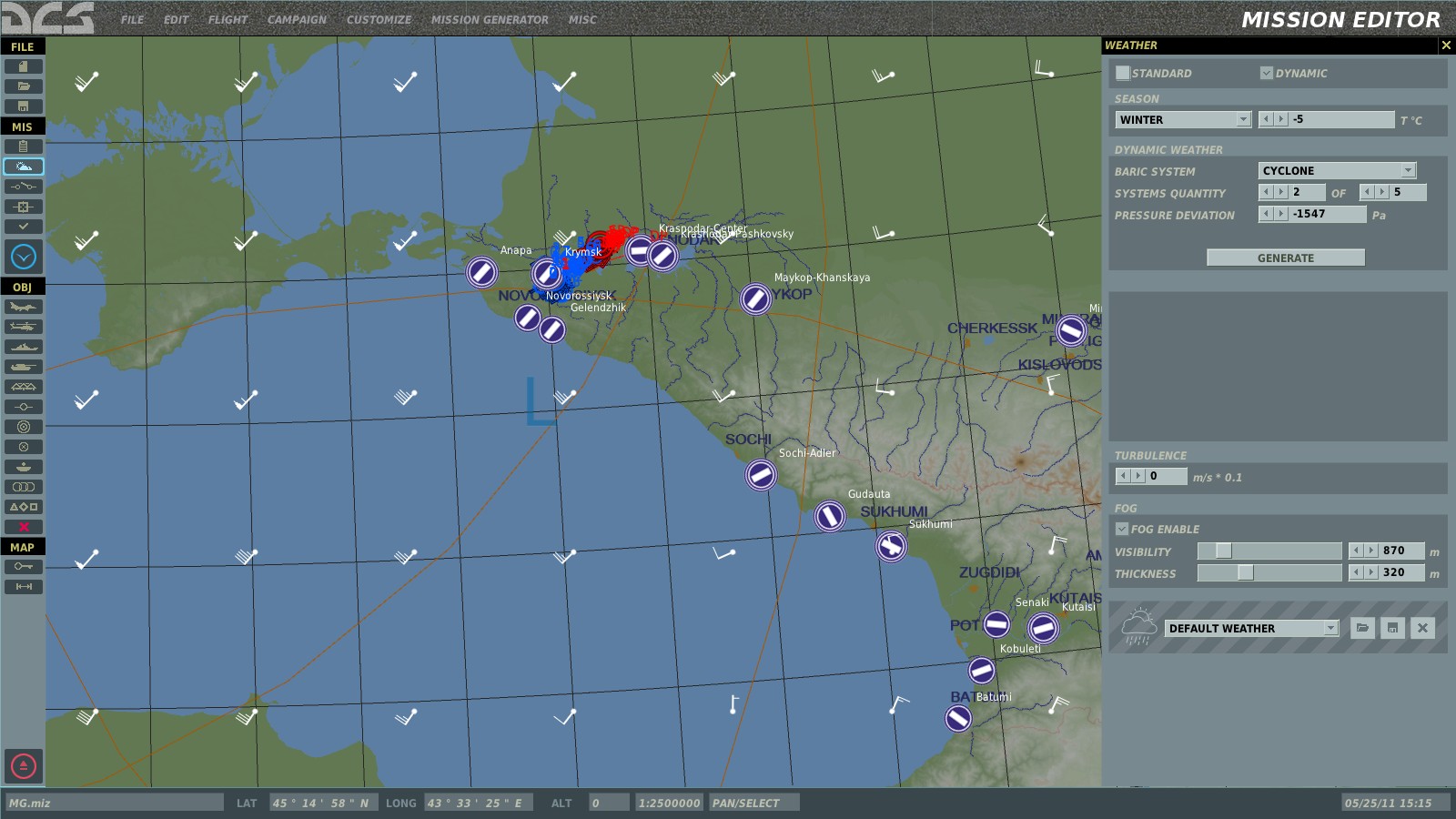The width and height of the screenshot is (1456, 819).
Task: Click the fog Thickness slider handle
Action: click(1246, 572)
